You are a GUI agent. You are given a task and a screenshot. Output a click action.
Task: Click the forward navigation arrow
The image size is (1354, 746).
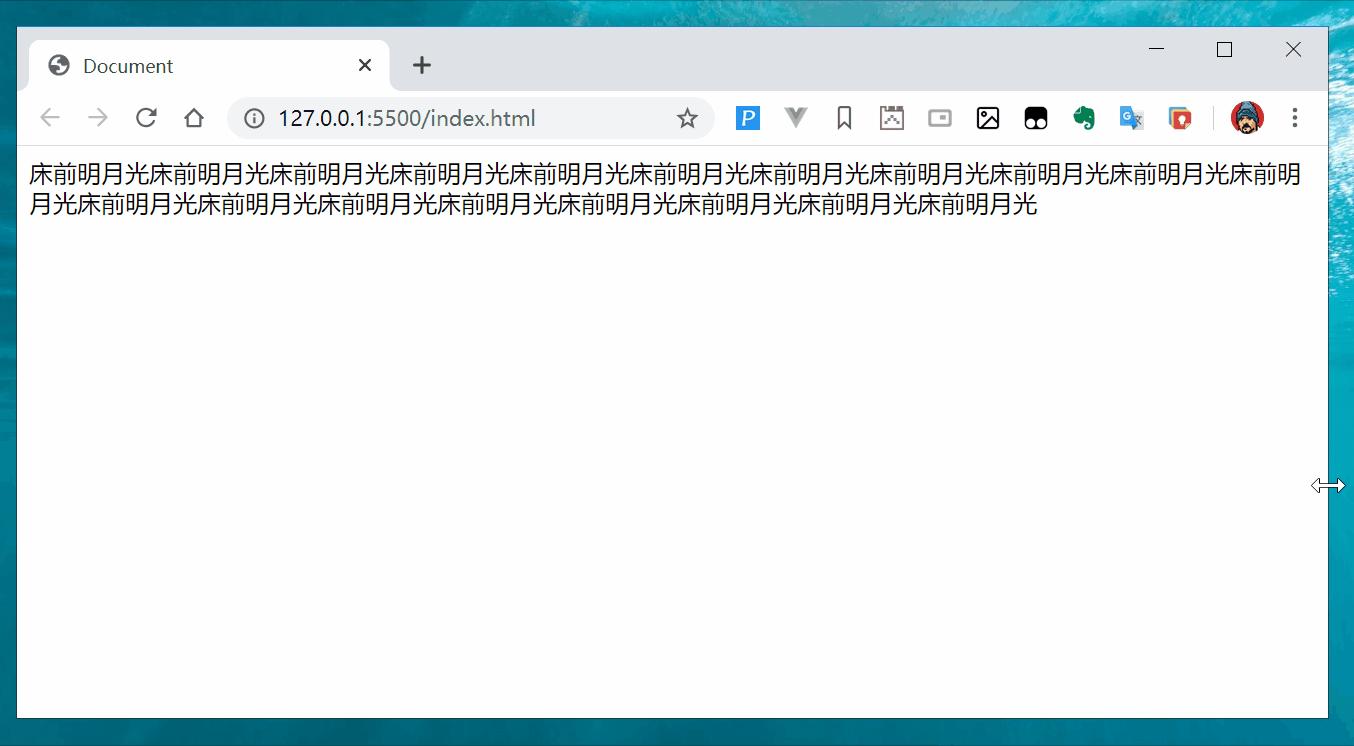98,117
